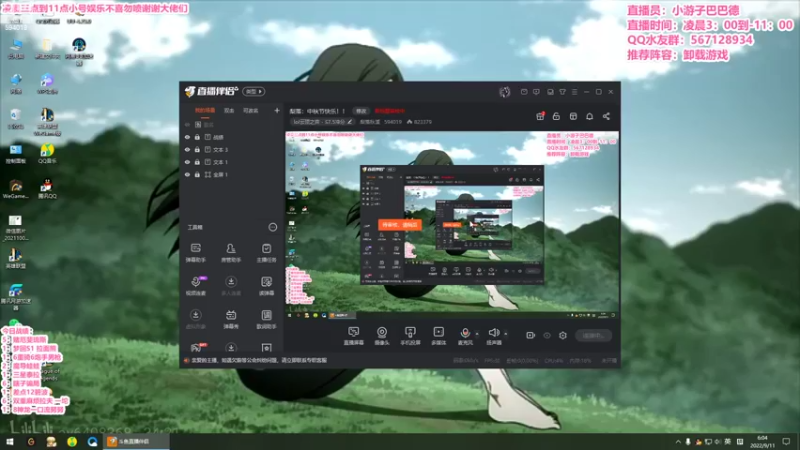Open stream settings gear icon

(x=563, y=335)
